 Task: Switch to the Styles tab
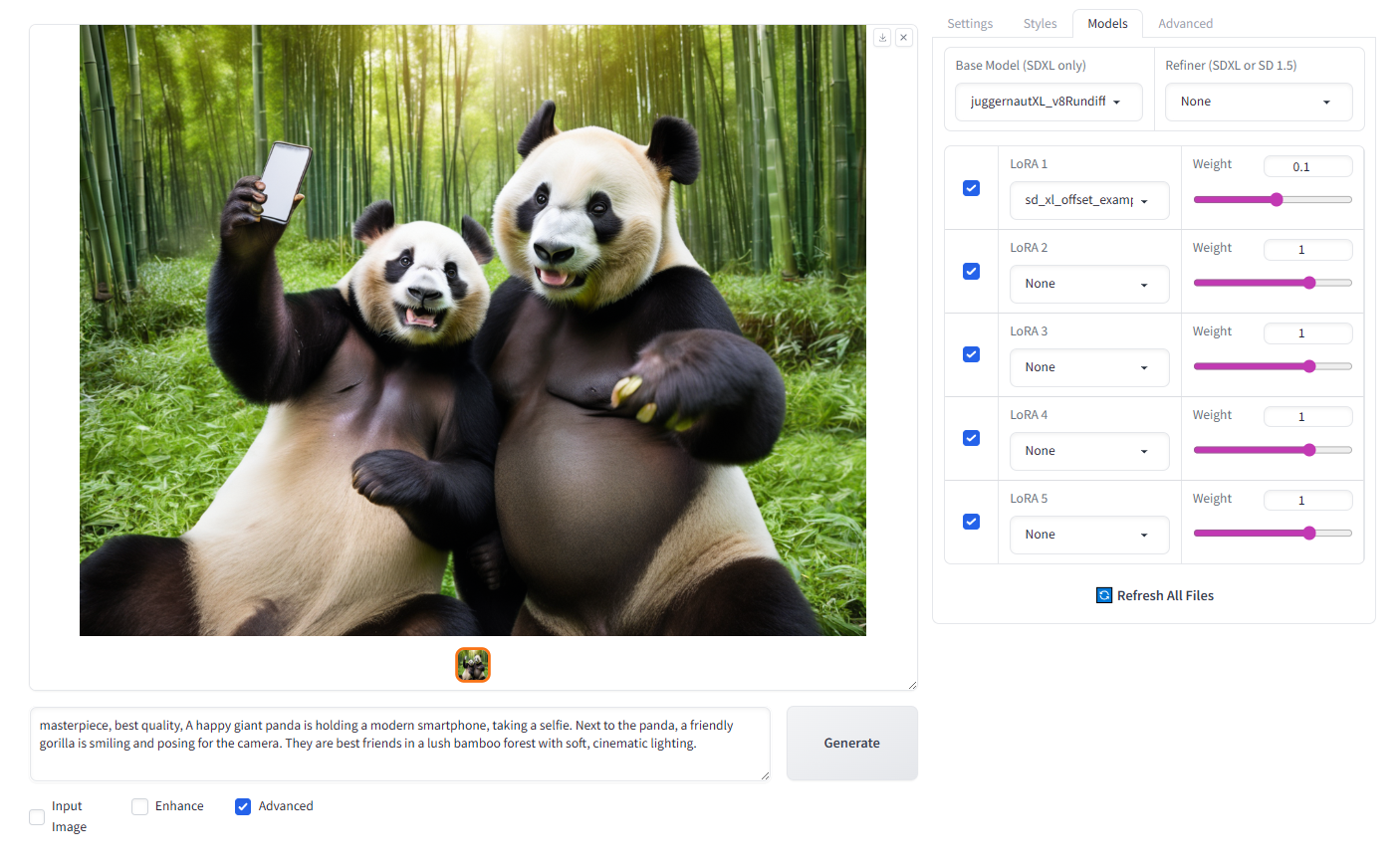(1040, 24)
